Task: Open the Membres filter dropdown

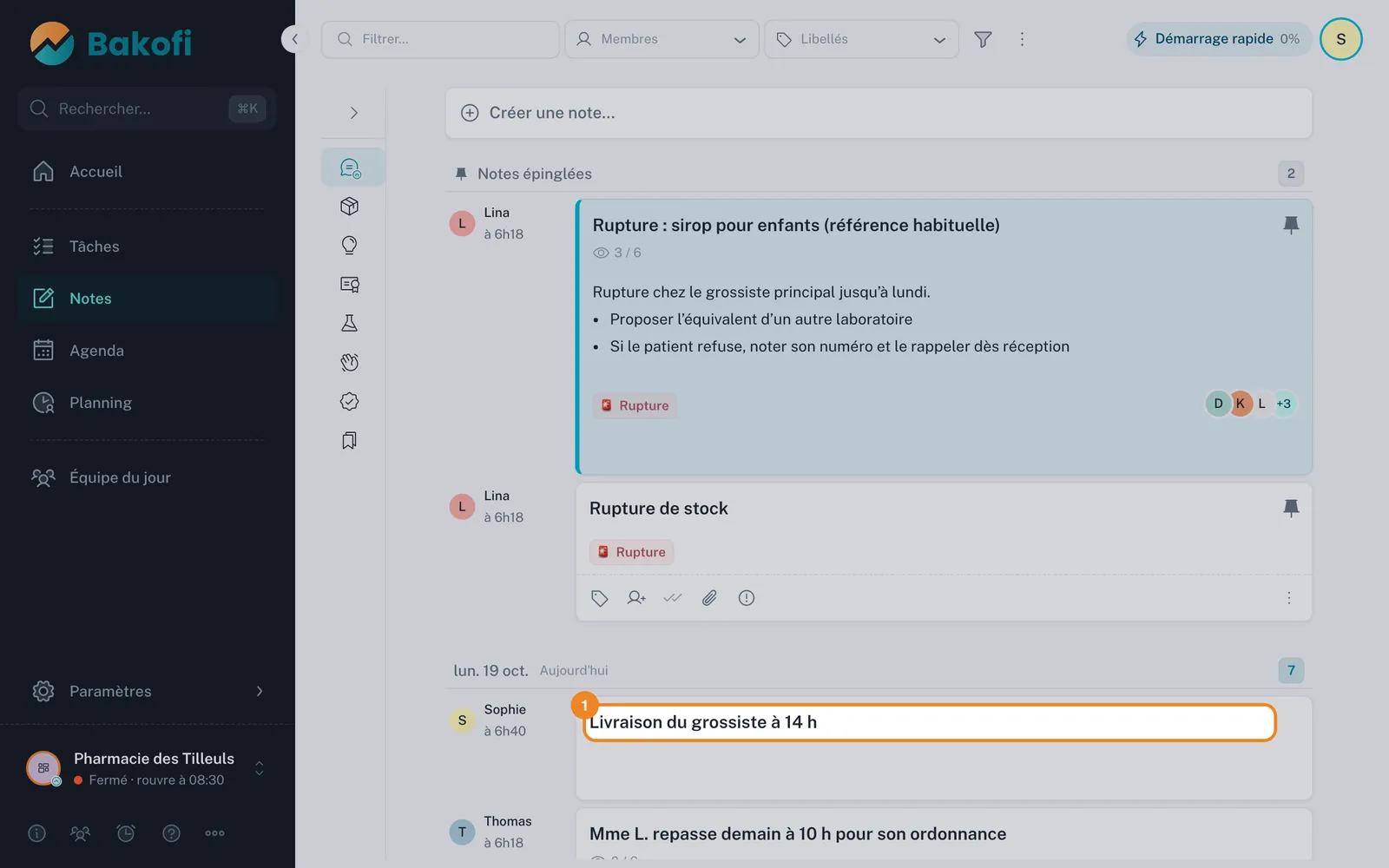Action: point(662,39)
